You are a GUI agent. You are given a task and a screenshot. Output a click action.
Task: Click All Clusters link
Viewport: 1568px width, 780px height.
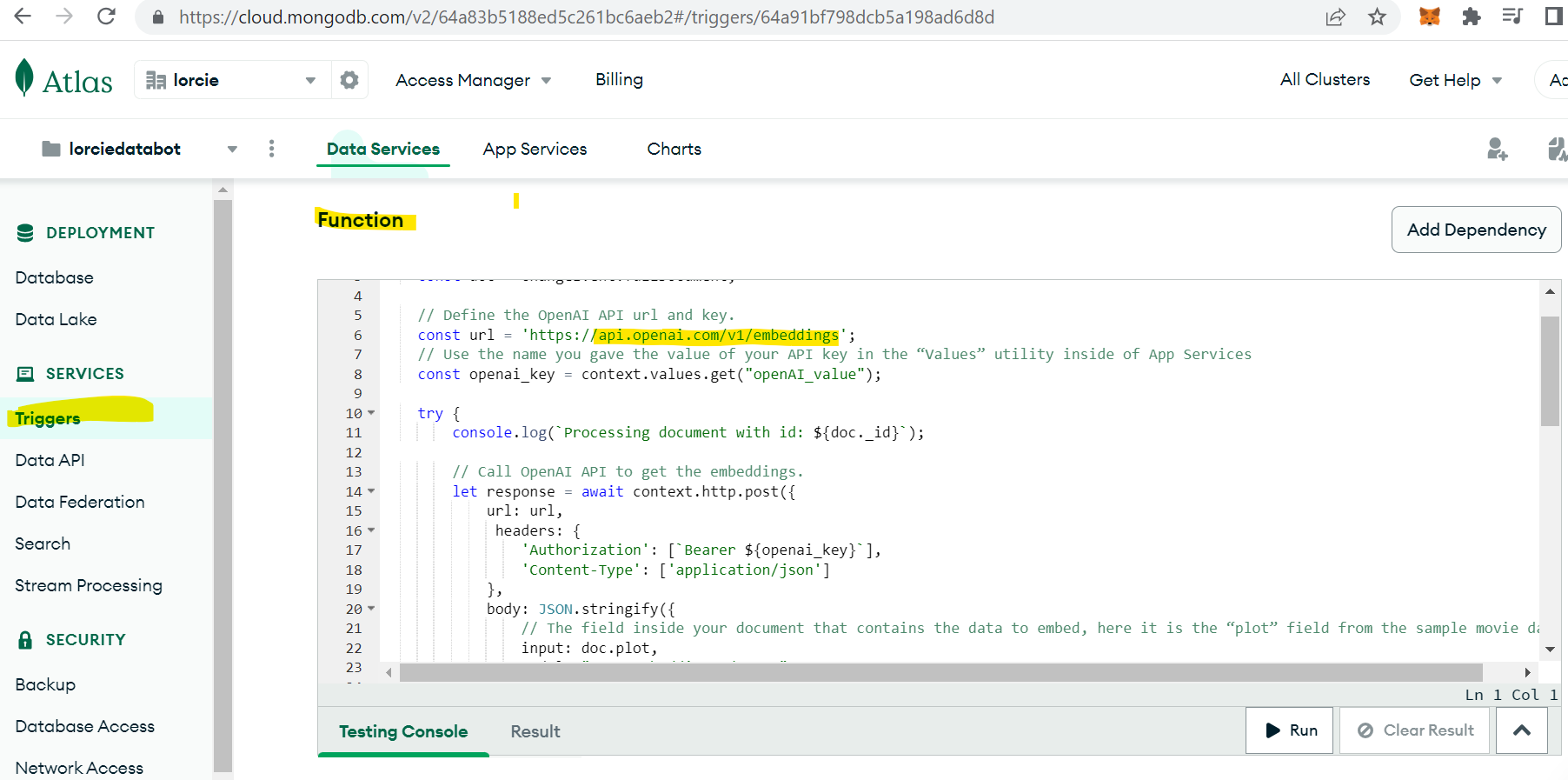(1325, 79)
